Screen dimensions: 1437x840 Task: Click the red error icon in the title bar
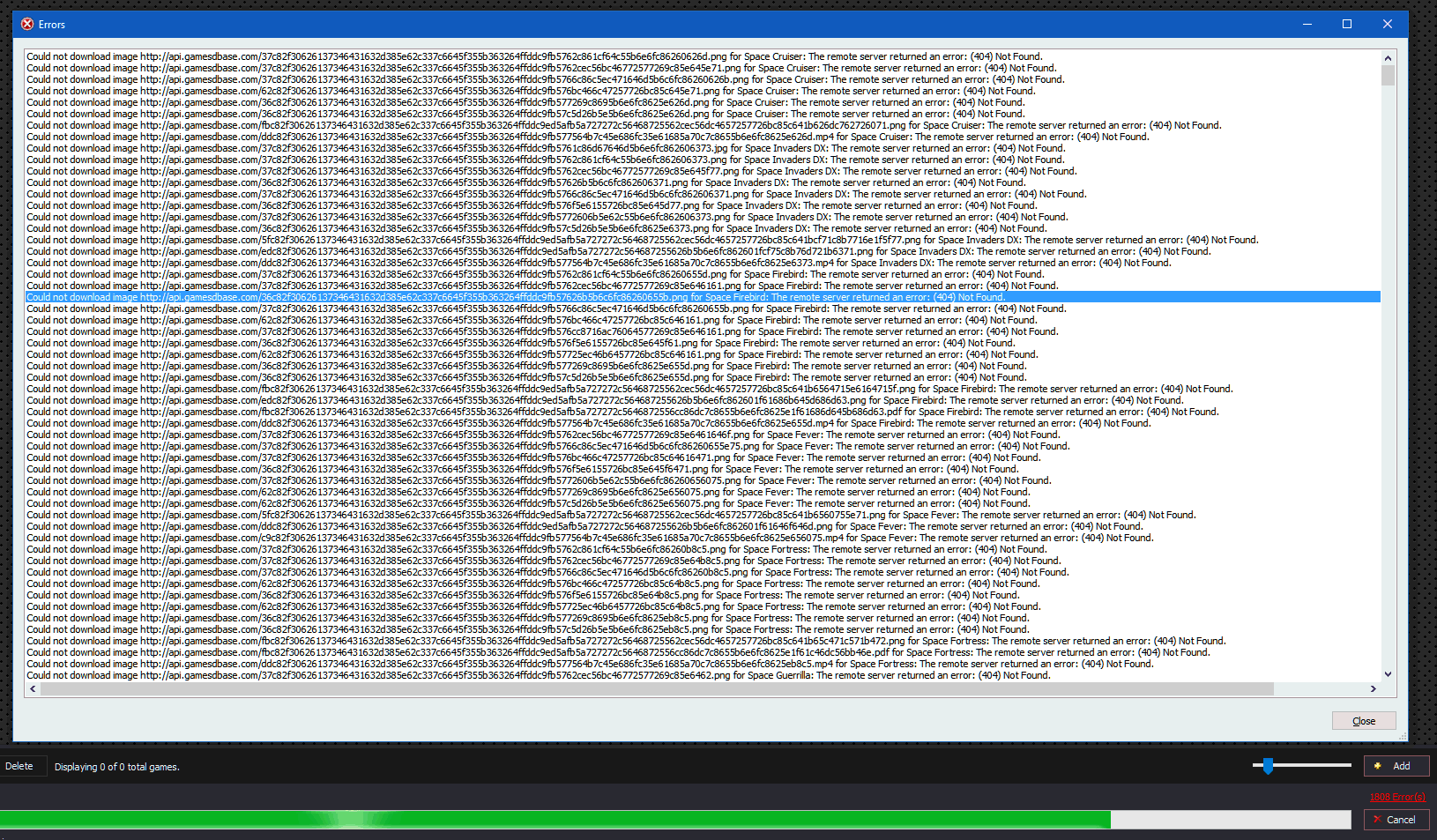click(26, 24)
